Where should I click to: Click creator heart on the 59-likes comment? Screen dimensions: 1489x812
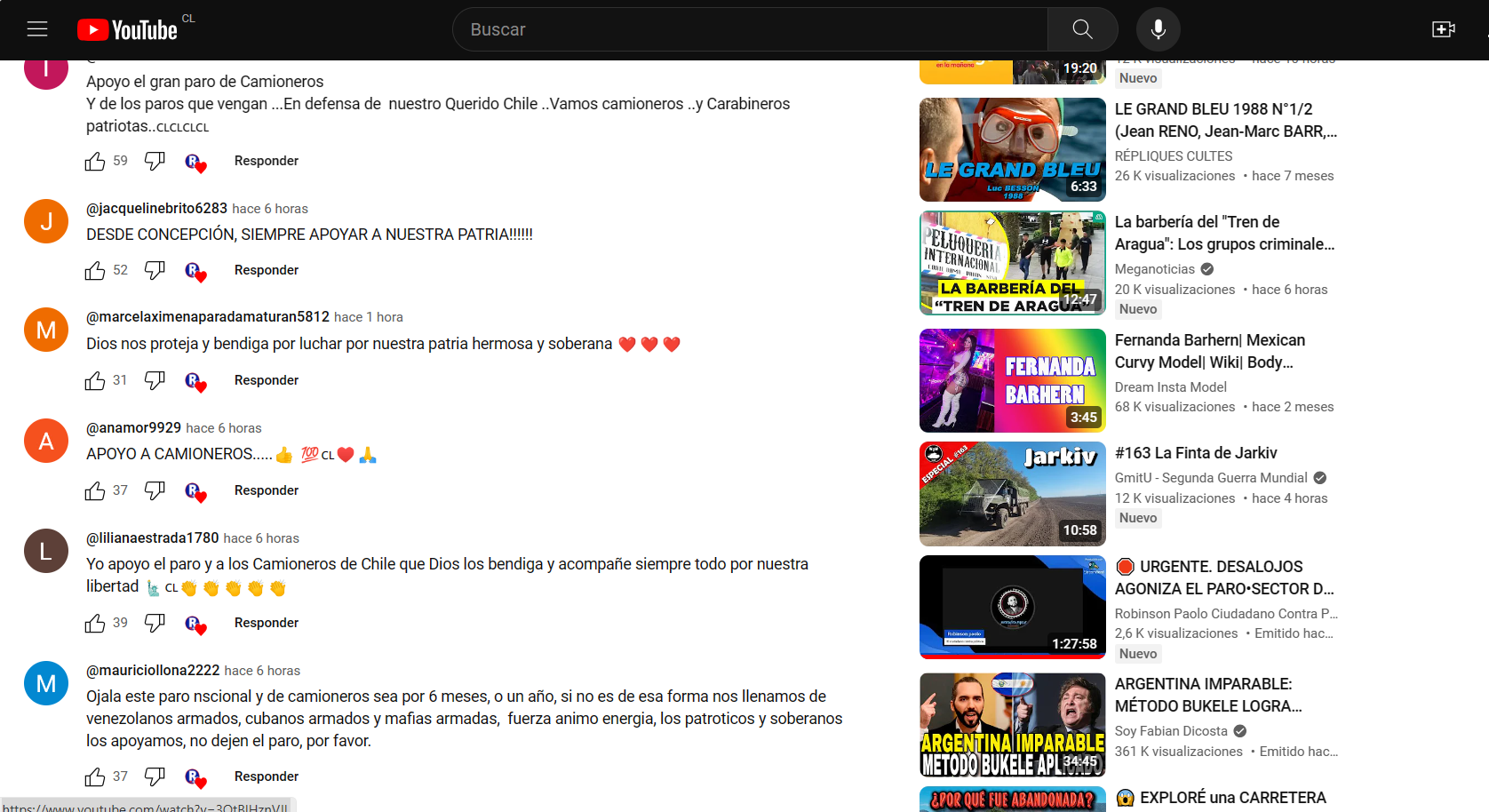pyautogui.click(x=195, y=163)
